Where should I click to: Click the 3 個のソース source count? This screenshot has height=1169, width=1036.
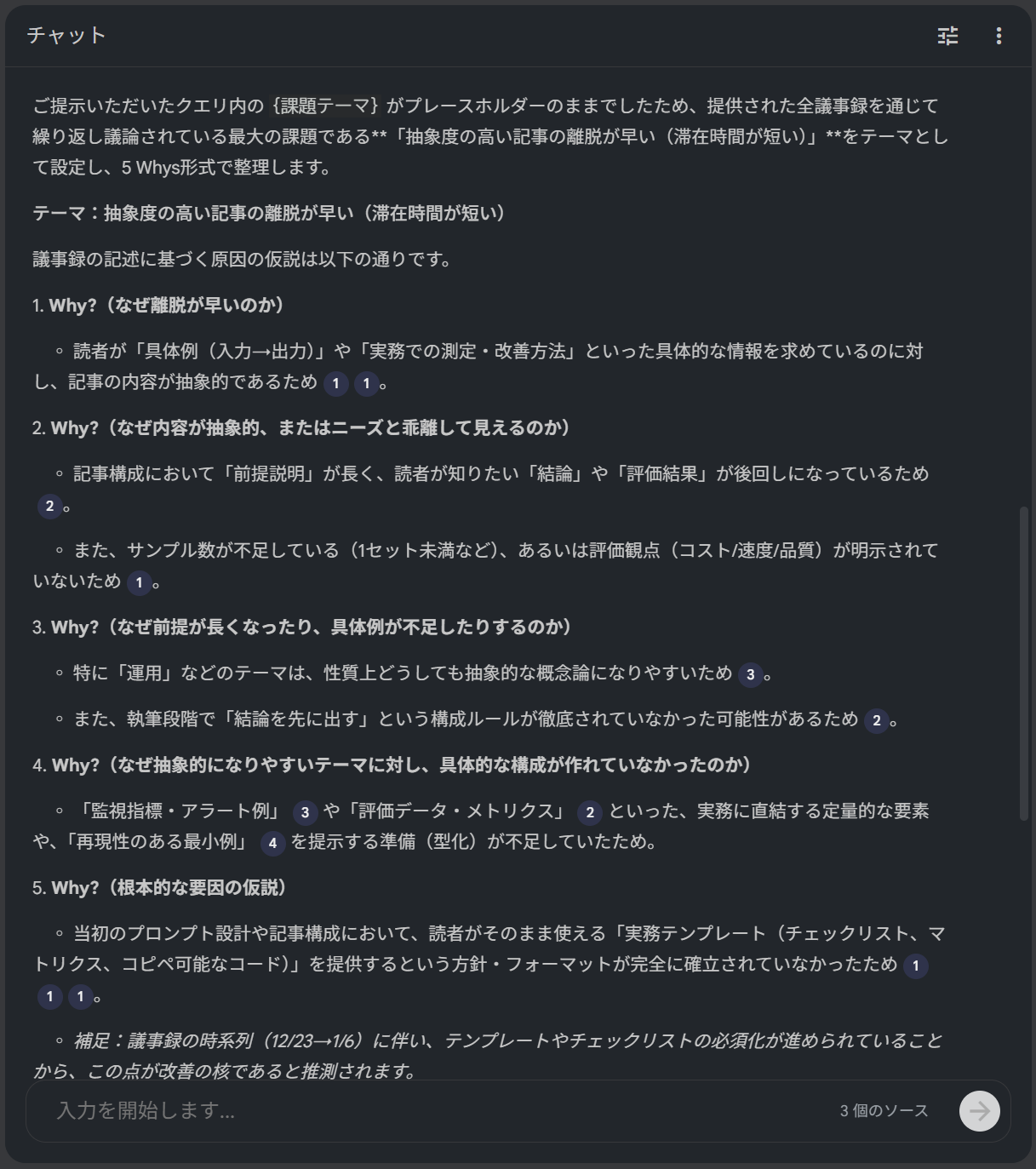pyautogui.click(x=884, y=1111)
